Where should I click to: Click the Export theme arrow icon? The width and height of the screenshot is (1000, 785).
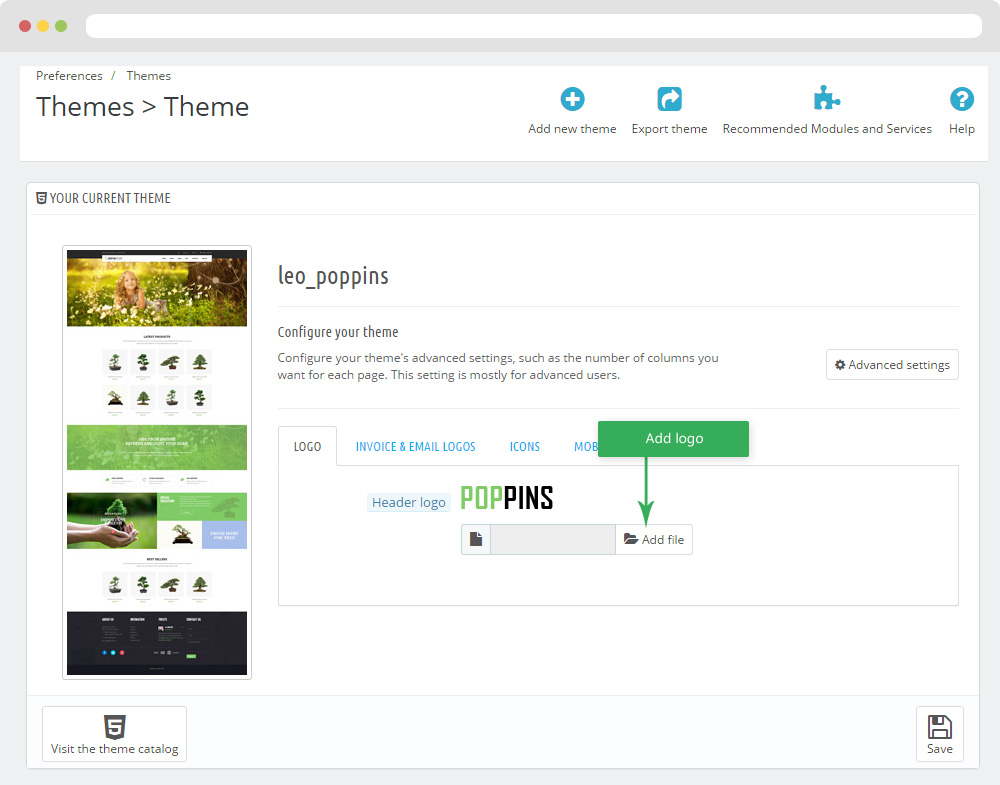pyautogui.click(x=669, y=99)
